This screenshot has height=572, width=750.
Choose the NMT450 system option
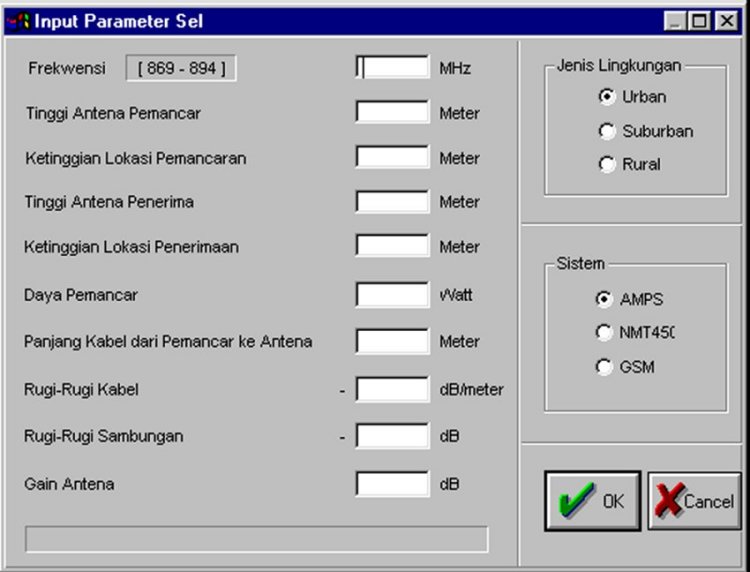coord(604,333)
